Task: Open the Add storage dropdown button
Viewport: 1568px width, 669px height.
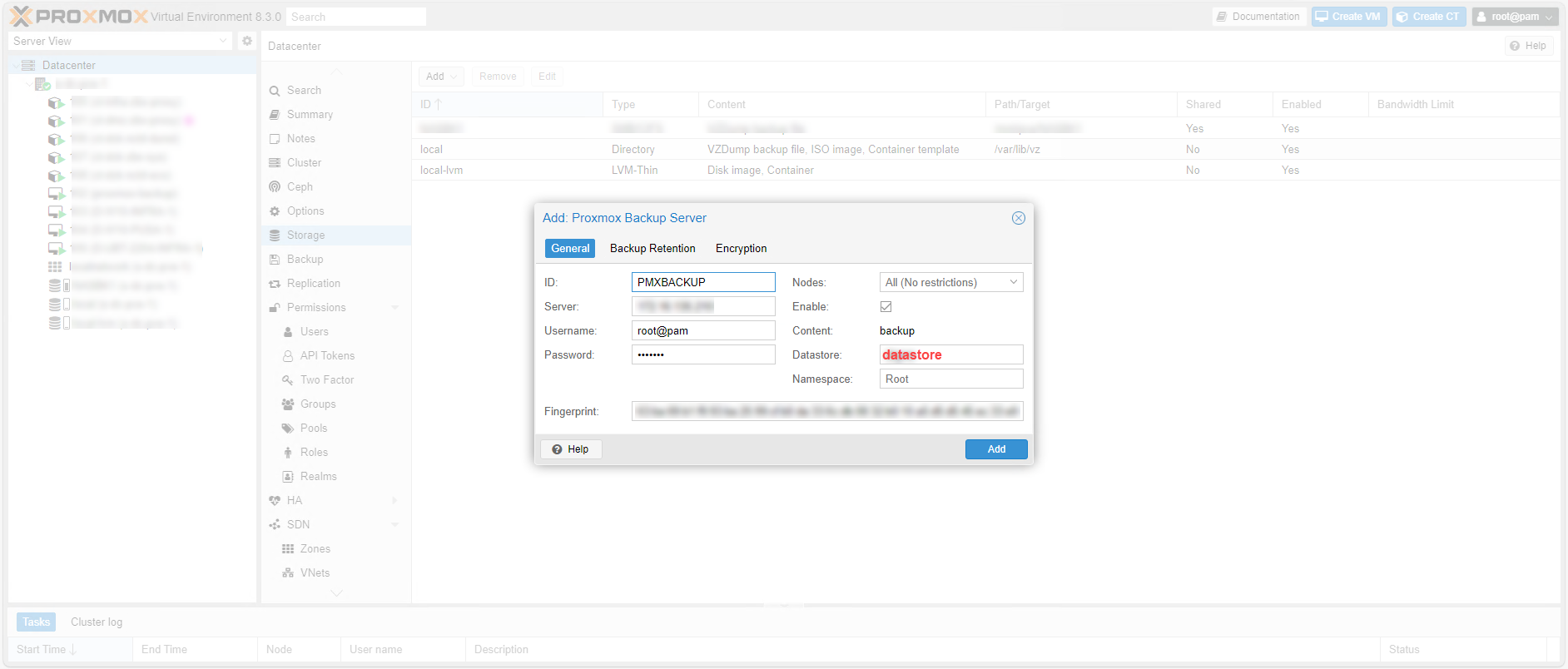Action: (x=441, y=77)
